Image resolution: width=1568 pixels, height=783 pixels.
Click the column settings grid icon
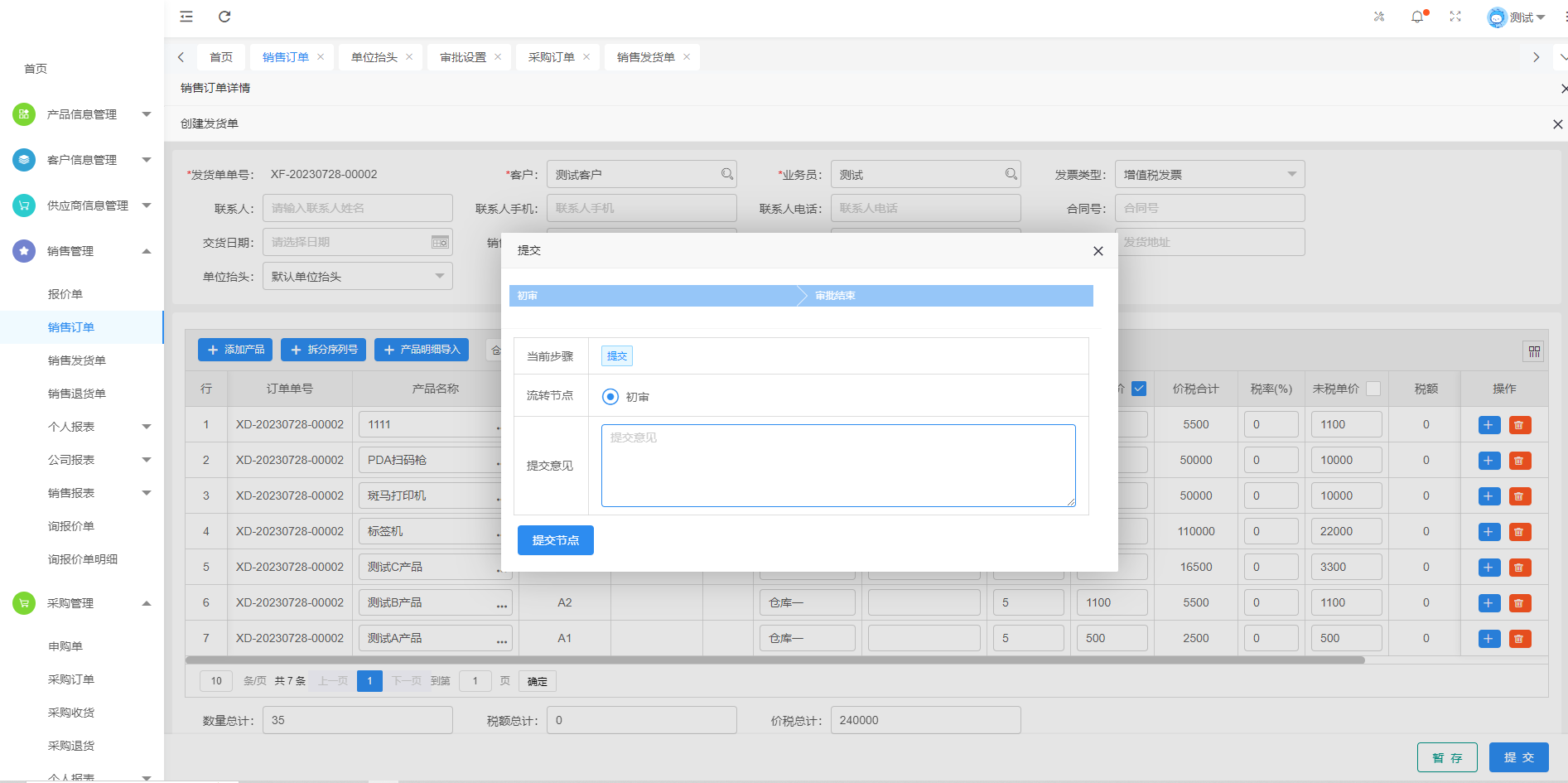pos(1534,352)
